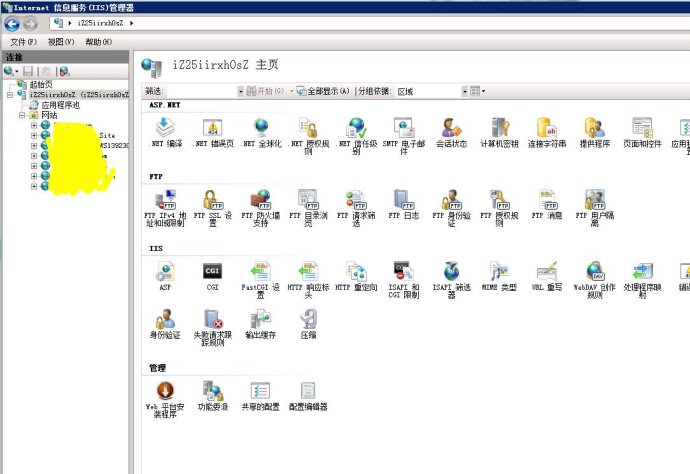This screenshot has height=474, width=690.
Task: Click the Forward navigation arrow
Action: point(30,24)
